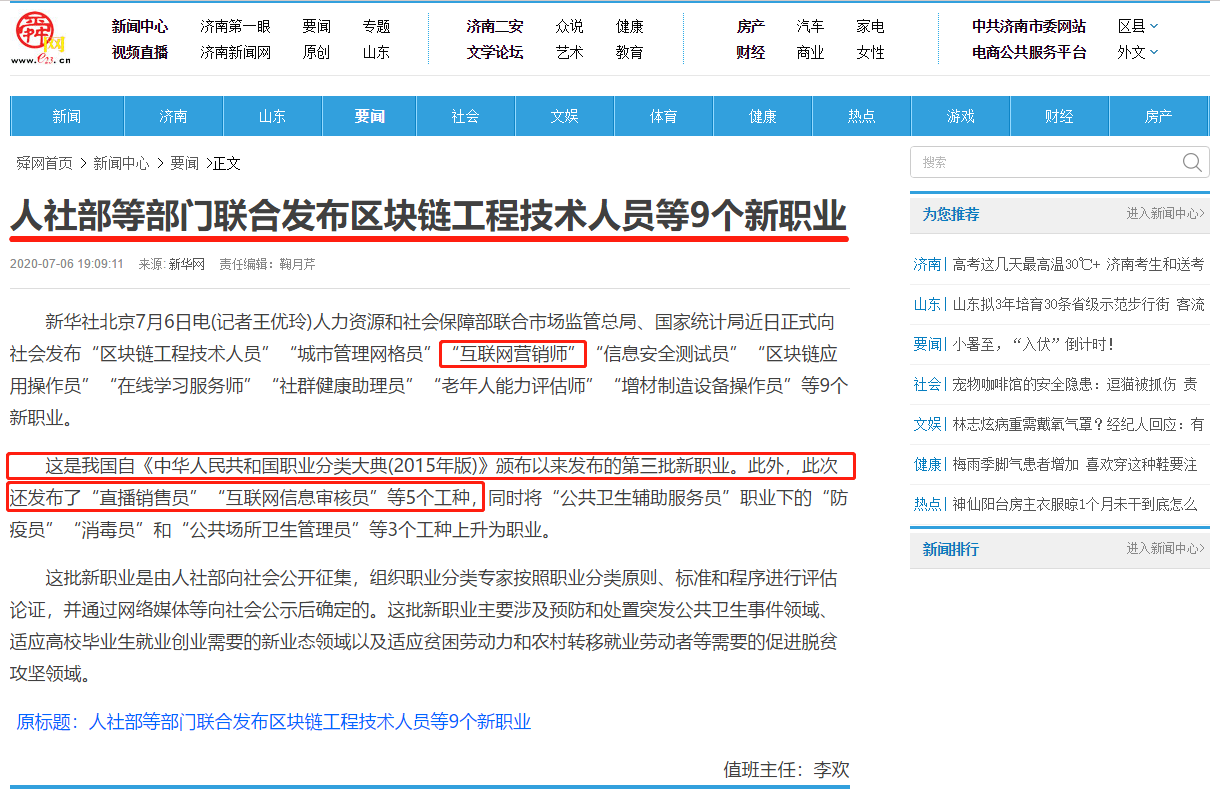
Task: Go to 舜网首页 in breadcrumb
Action: click(x=44, y=163)
